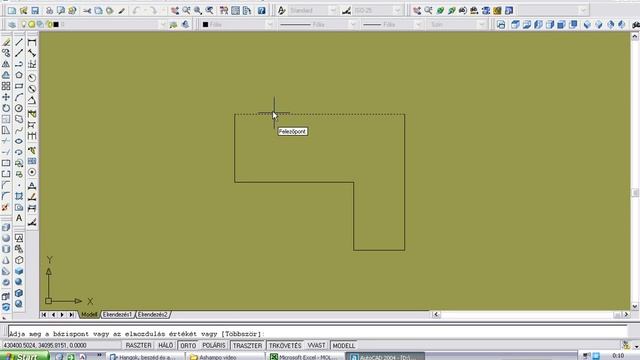Select the Ellipse draw tool
The width and height of the screenshot is (640, 360).
[19, 141]
